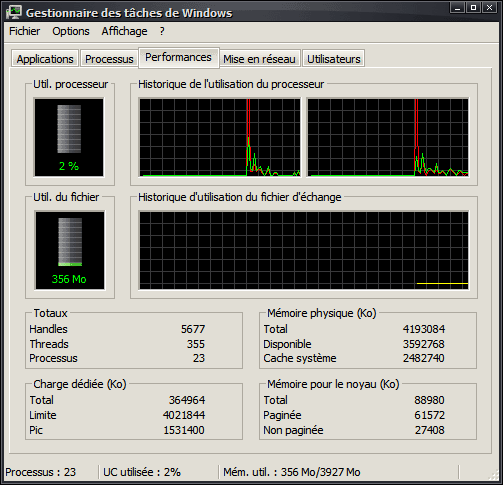
Task: Click the Processus count in status bar
Action: click(41, 472)
